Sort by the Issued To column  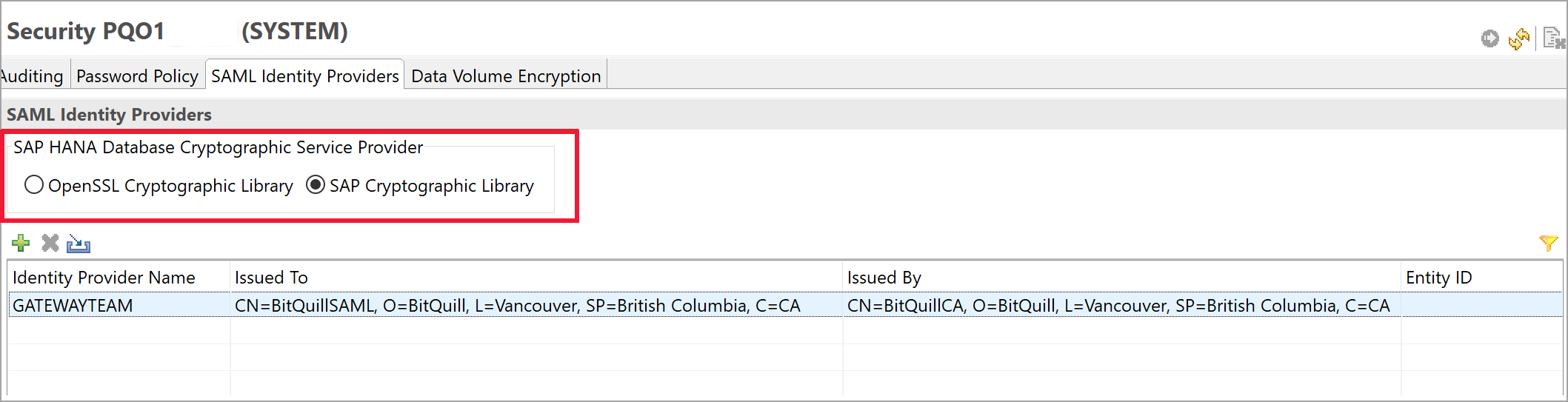tap(271, 278)
